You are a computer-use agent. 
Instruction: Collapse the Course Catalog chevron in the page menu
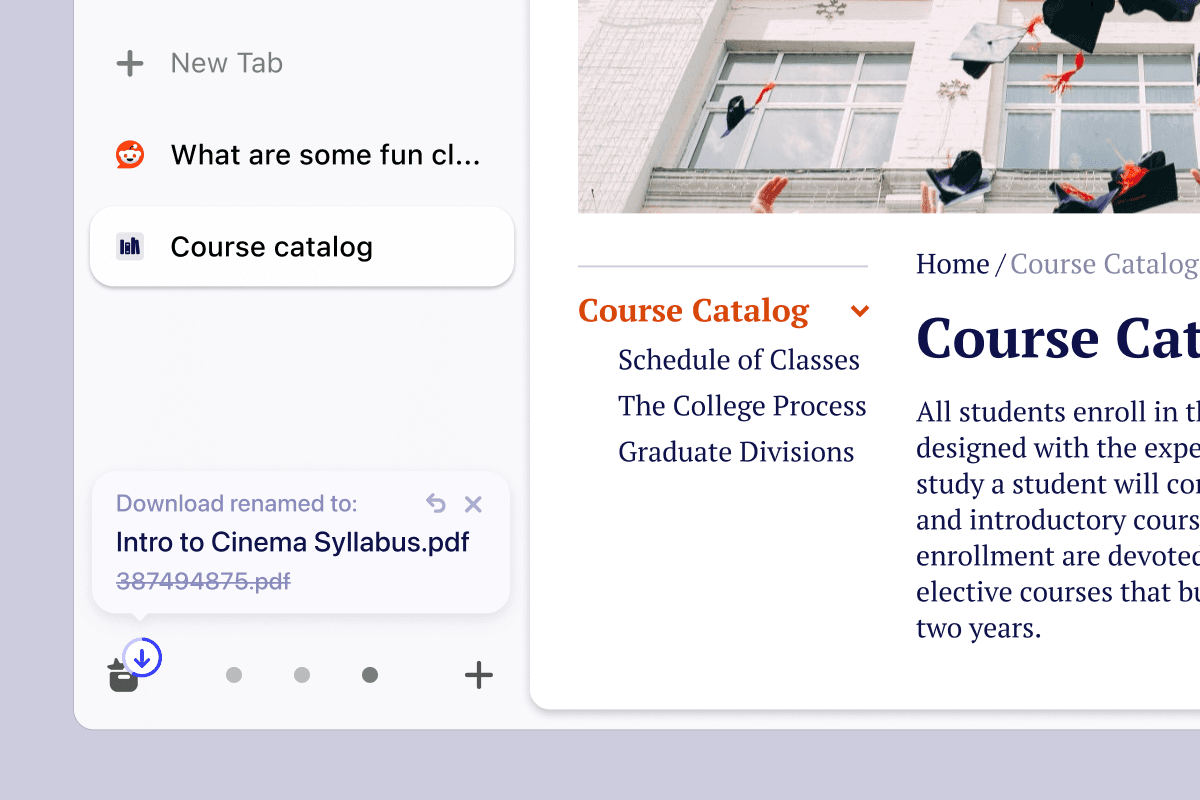point(859,311)
